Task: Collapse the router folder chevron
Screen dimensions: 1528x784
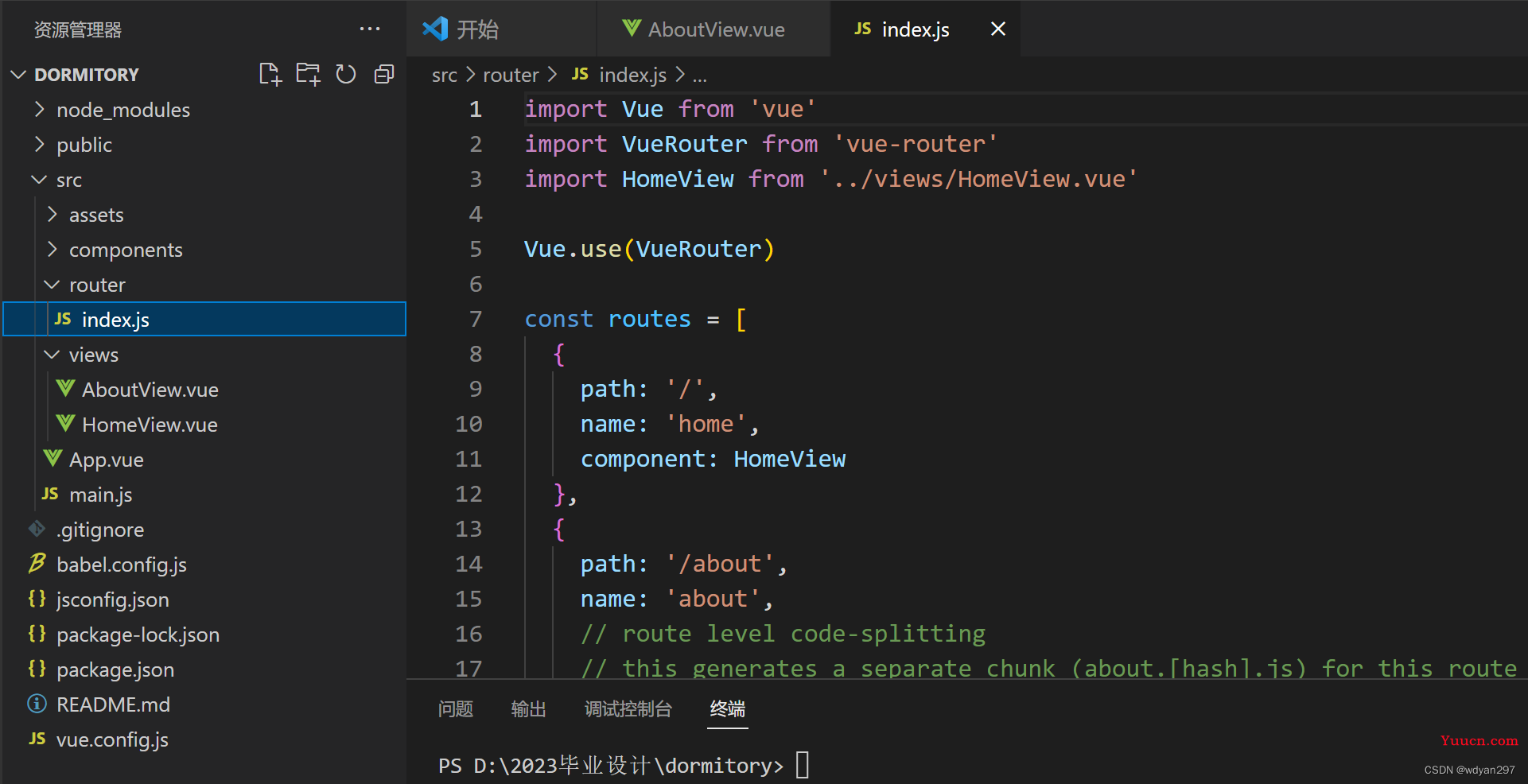Action: (52, 285)
